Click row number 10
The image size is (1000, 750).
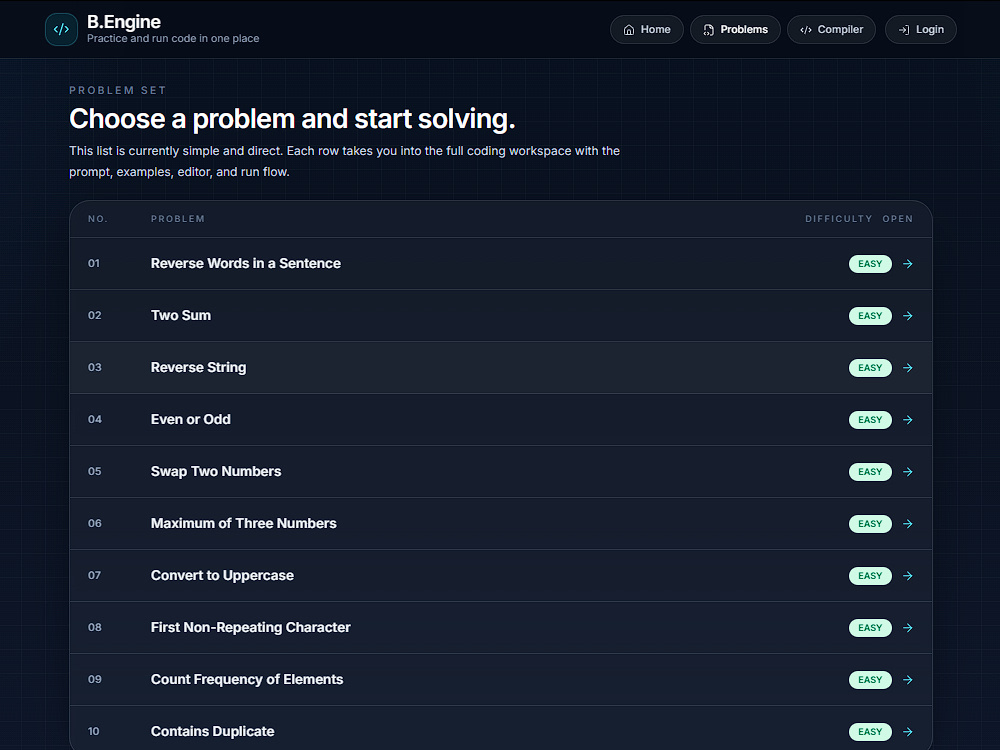coord(94,731)
